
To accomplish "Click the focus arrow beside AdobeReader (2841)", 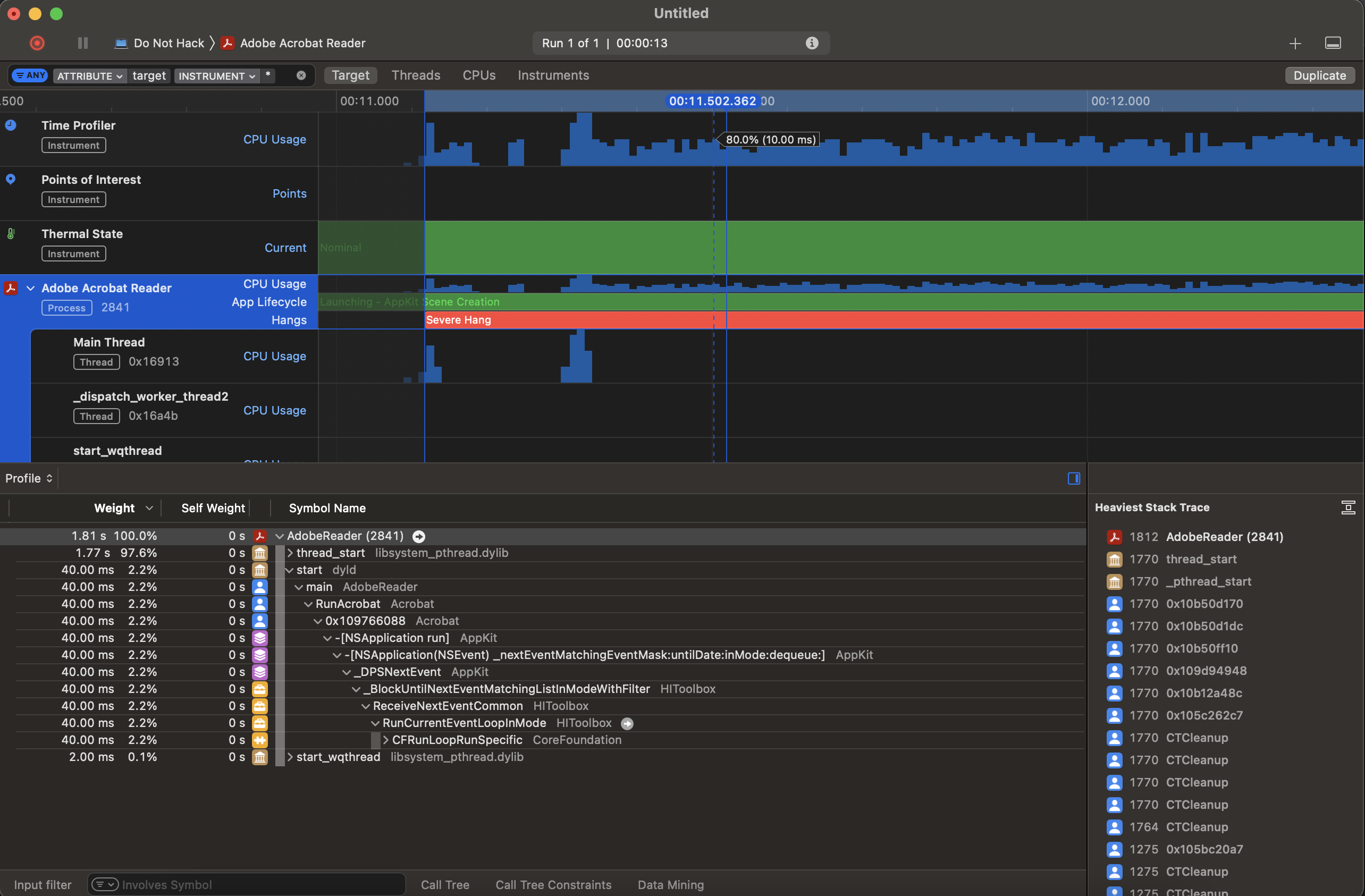I will coord(419,536).
